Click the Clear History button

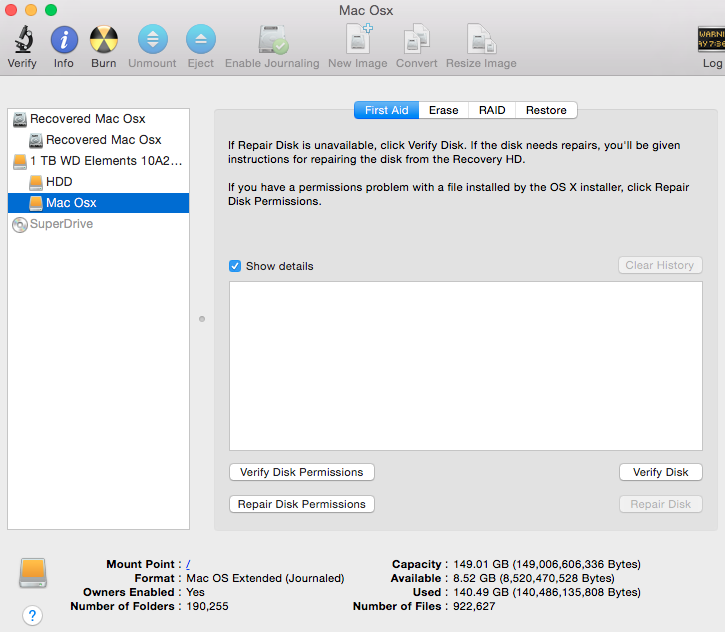point(660,265)
